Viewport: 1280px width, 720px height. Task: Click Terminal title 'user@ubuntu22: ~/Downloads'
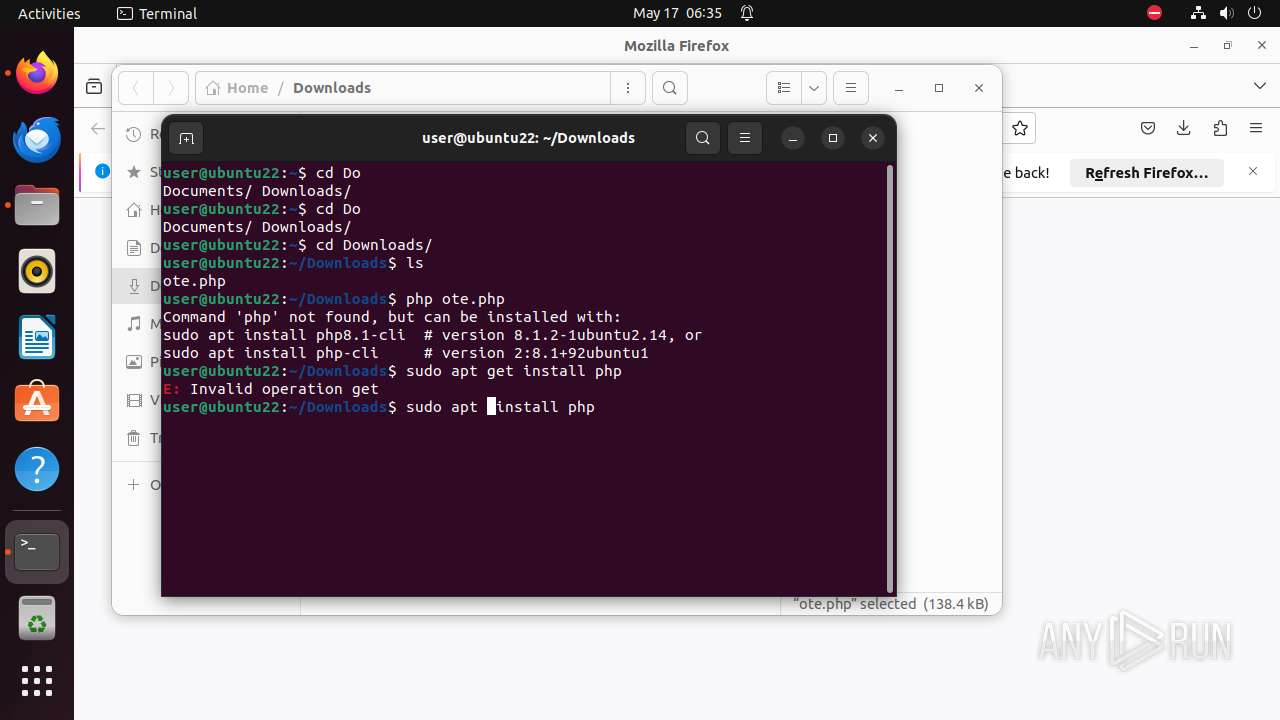pyautogui.click(x=528, y=138)
